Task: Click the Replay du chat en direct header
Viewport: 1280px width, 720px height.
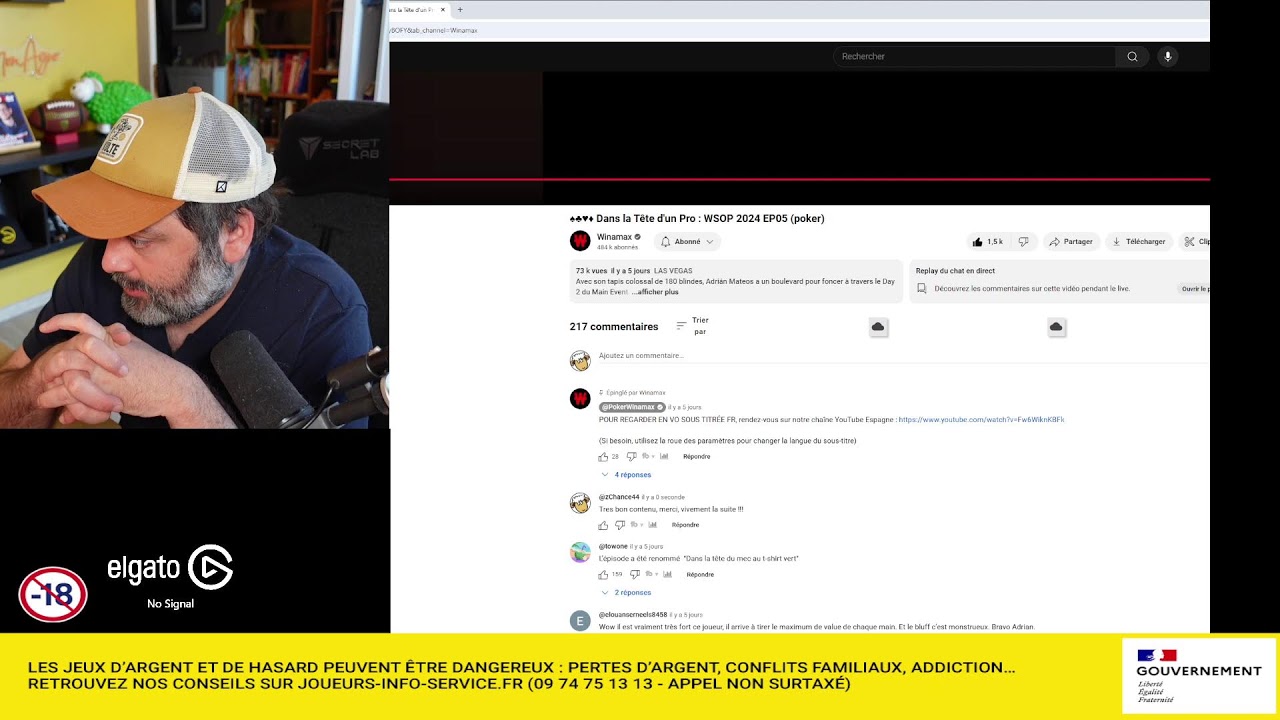Action: tap(955, 271)
